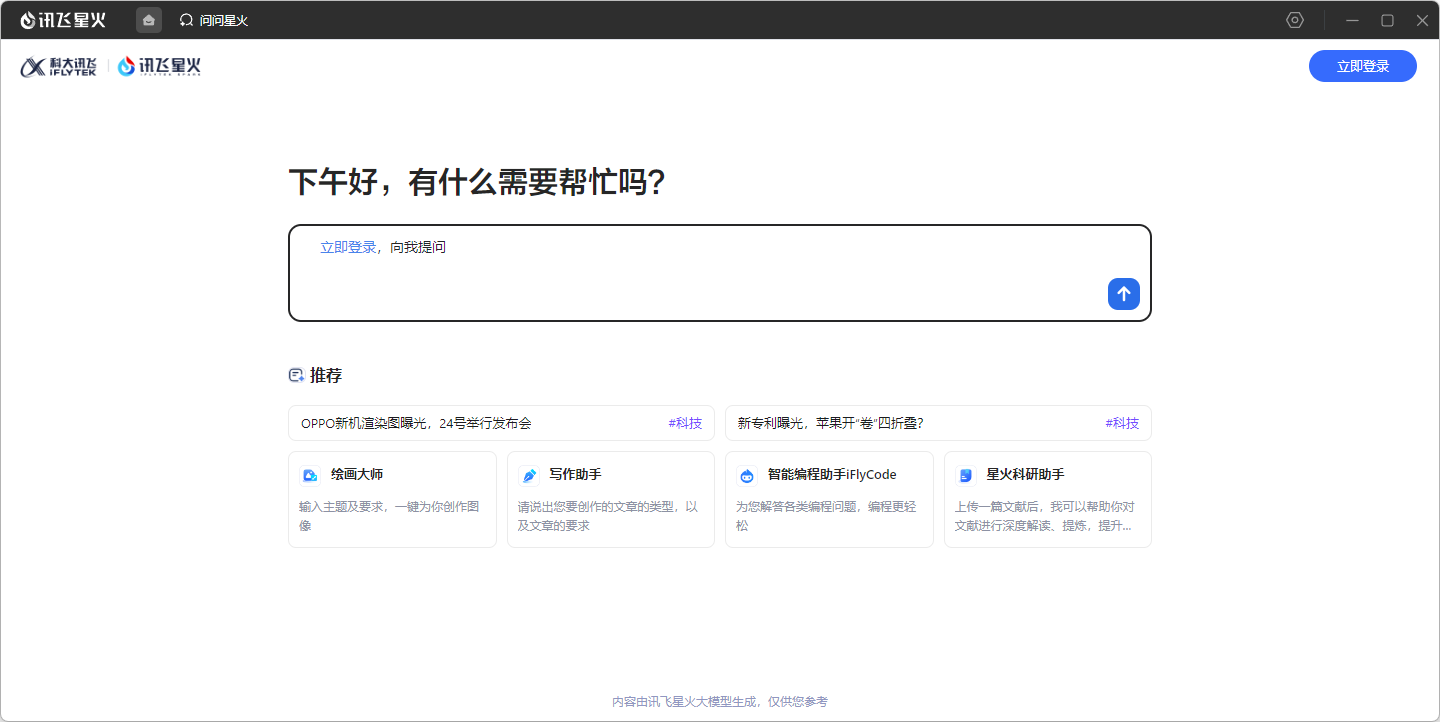Click the 立即登录 link in the input box
This screenshot has width=1440, height=722.
pyautogui.click(x=348, y=247)
